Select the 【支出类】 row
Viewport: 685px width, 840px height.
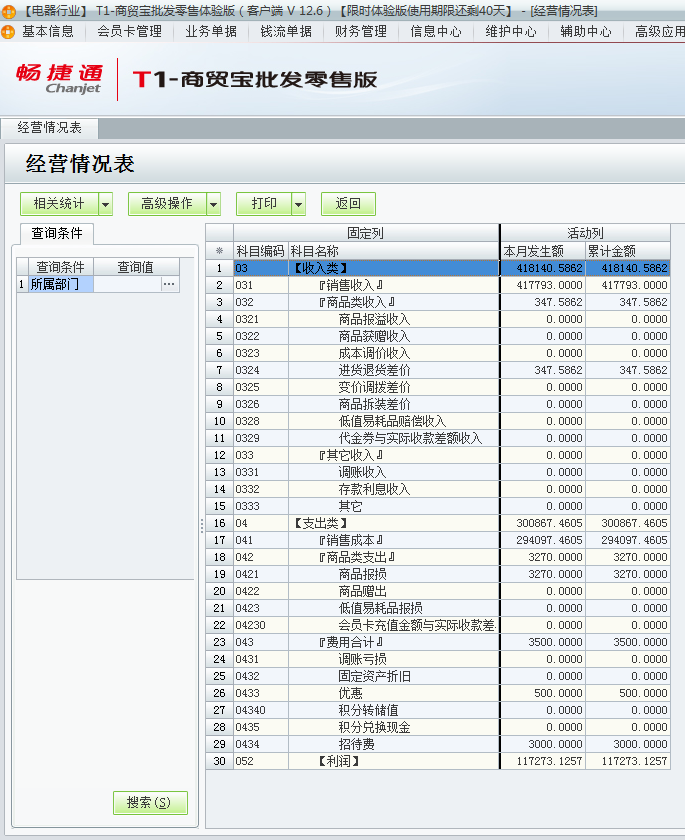tap(438, 523)
